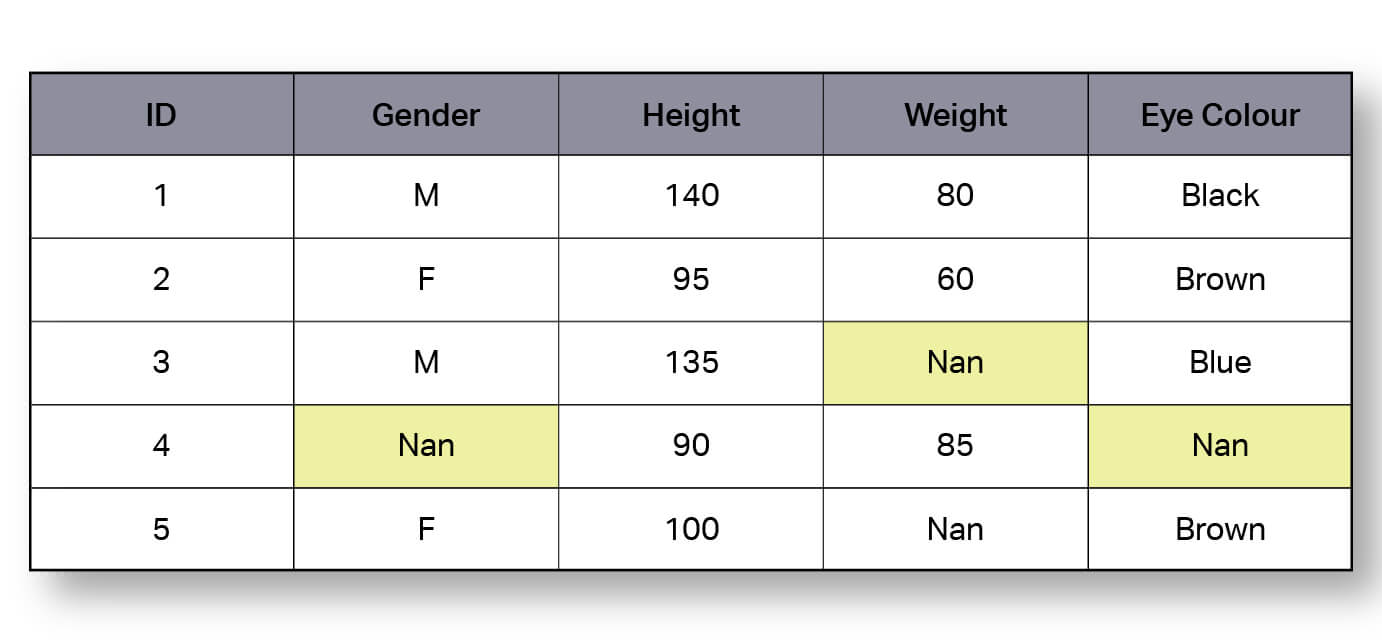Select the Brown cell in row 2
This screenshot has height=643, width=1382.
tap(1220, 280)
